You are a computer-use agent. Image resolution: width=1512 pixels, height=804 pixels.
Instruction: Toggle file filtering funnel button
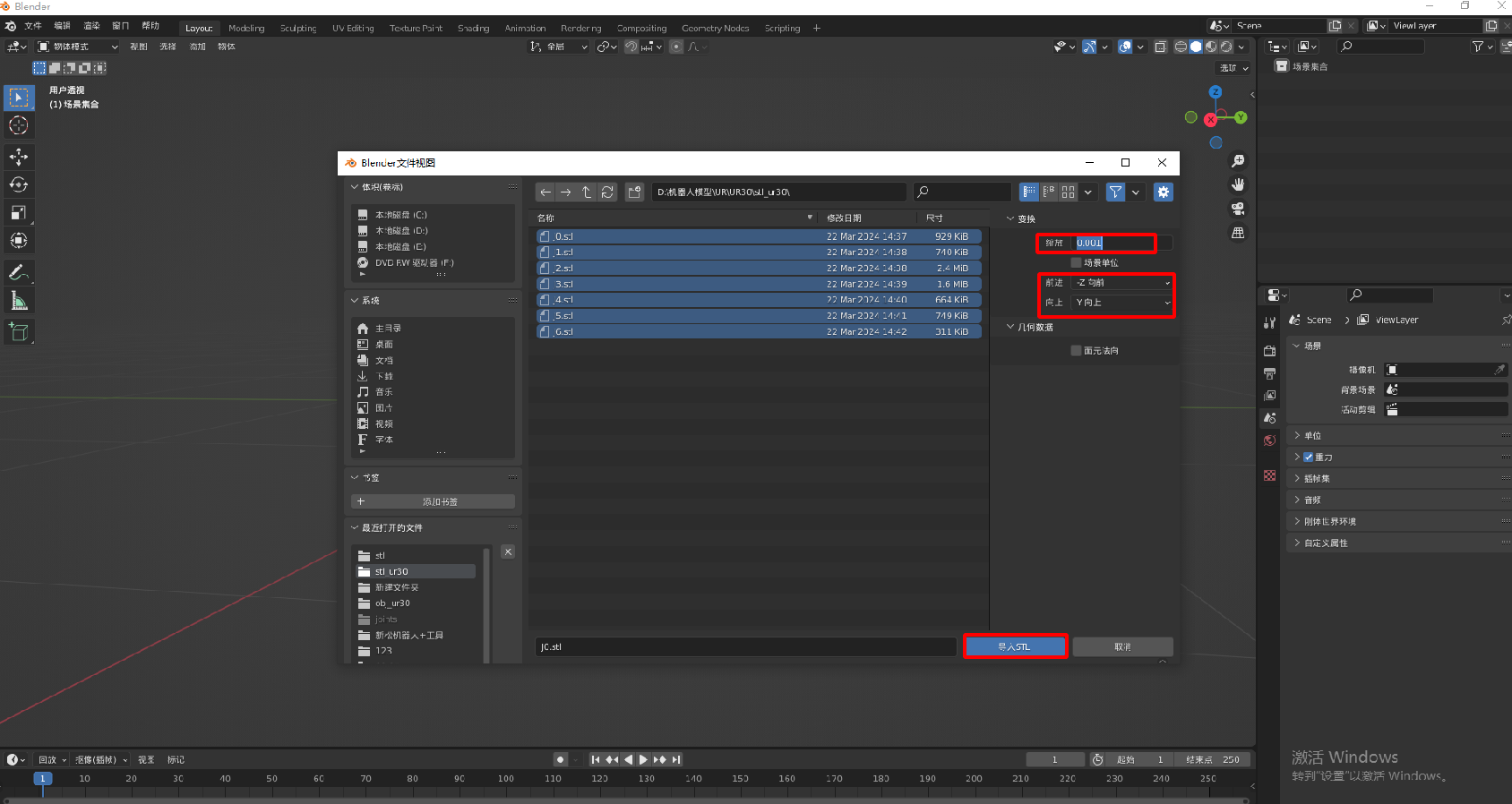pyautogui.click(x=1115, y=192)
